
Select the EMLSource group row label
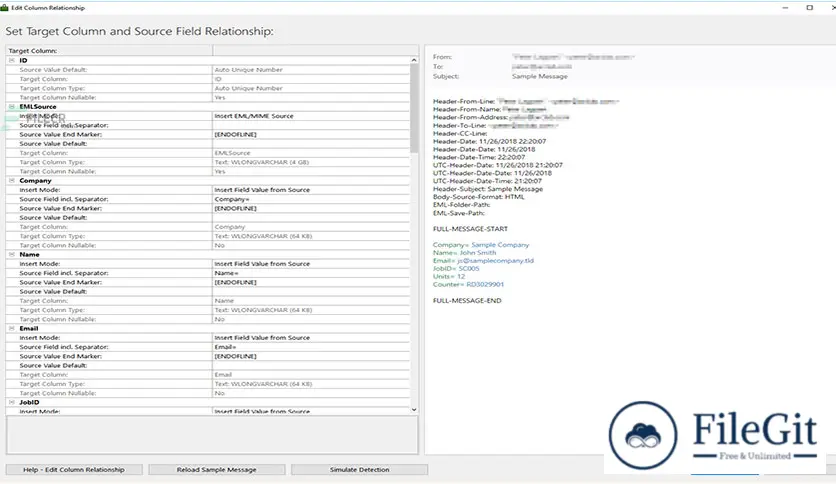(38, 107)
